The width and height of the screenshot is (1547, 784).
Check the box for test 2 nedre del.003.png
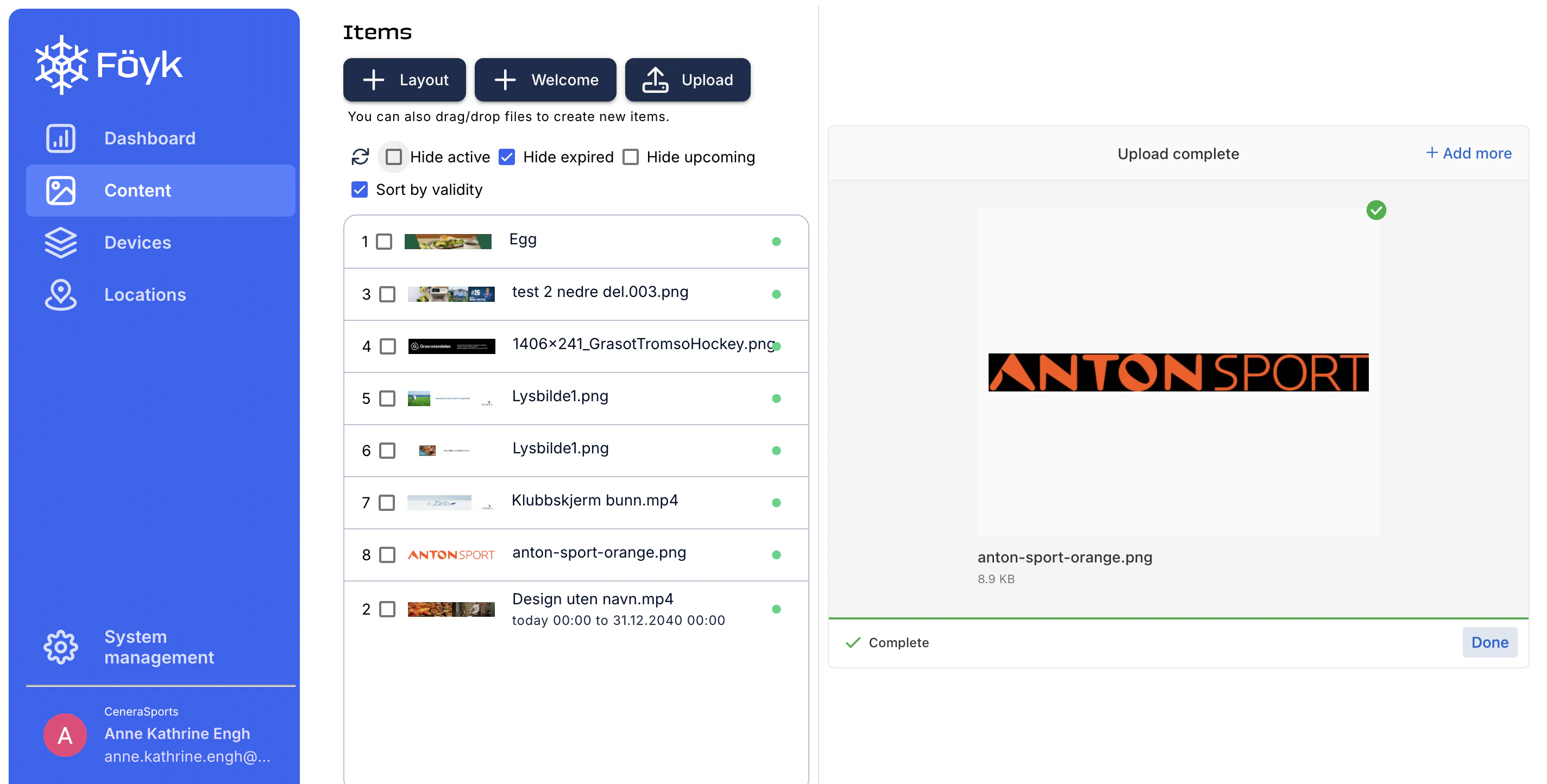click(x=387, y=294)
